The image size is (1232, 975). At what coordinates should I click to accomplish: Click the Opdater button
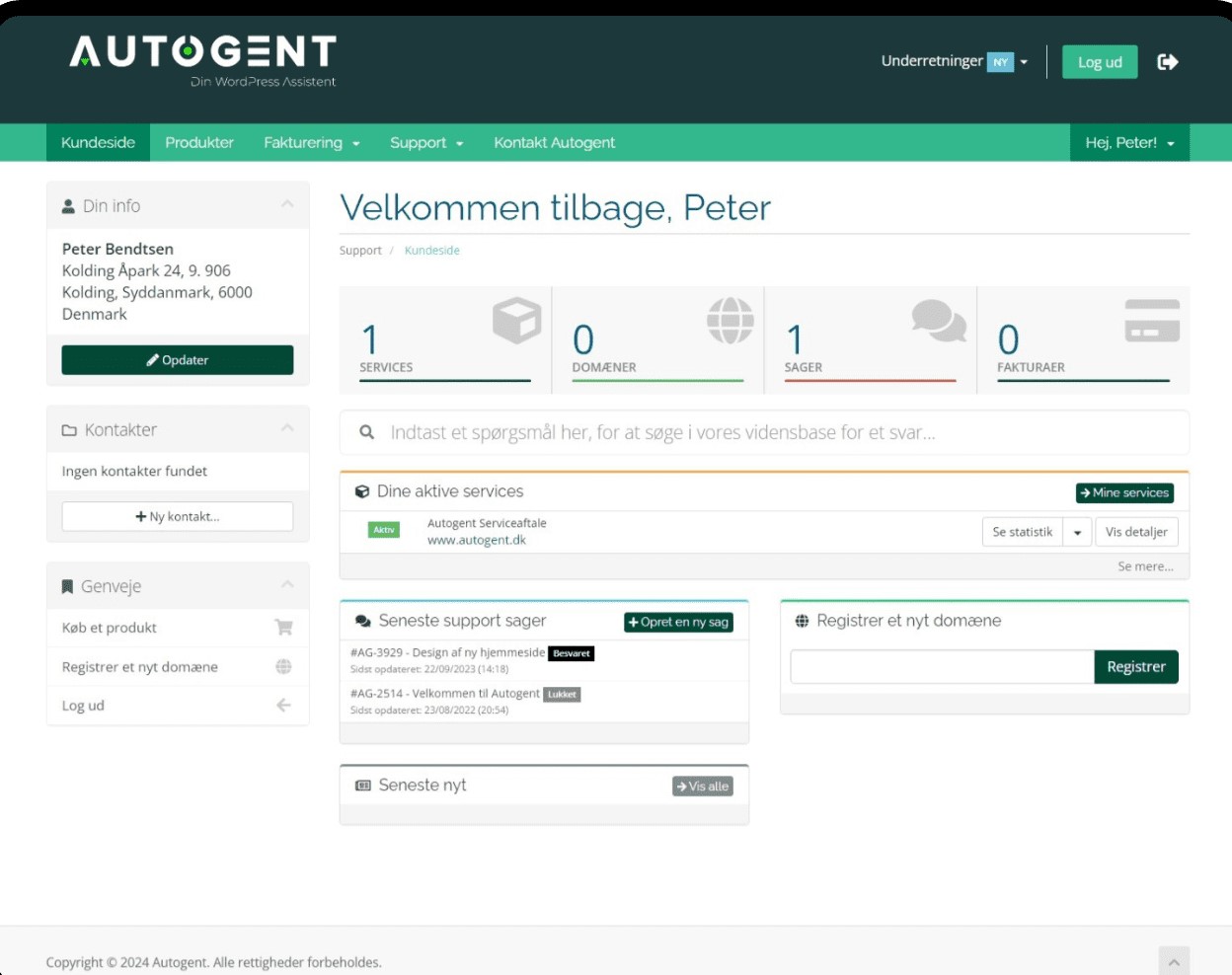178,360
